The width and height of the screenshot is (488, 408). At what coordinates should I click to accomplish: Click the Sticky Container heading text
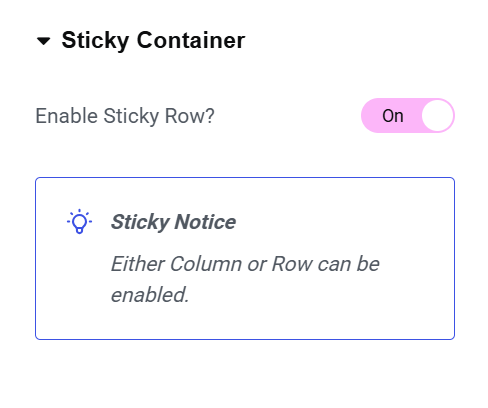point(153,41)
